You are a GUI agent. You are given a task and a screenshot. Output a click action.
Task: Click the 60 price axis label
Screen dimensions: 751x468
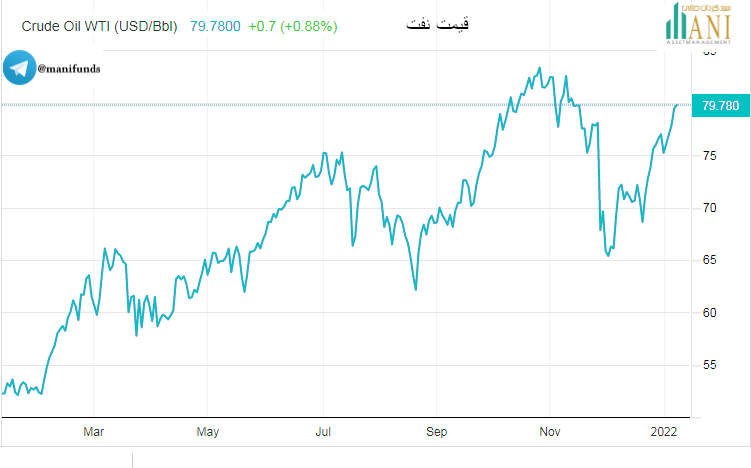click(710, 312)
